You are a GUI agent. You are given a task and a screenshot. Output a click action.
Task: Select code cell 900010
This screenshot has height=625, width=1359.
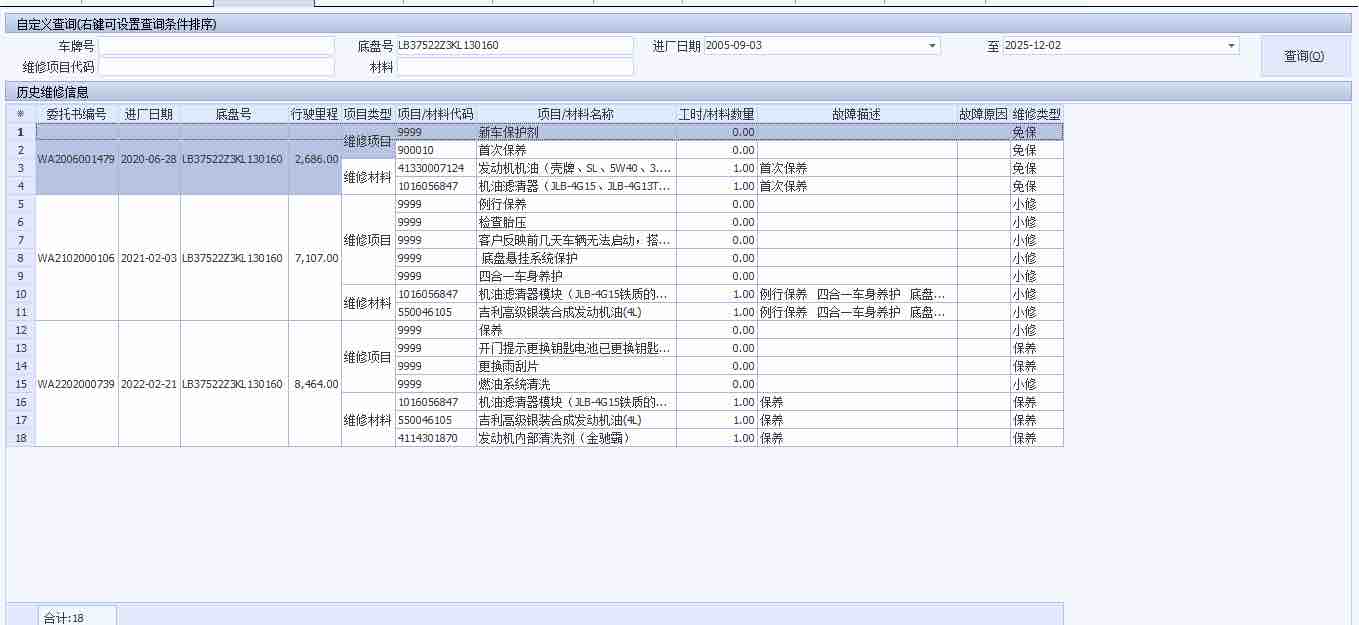pos(436,150)
